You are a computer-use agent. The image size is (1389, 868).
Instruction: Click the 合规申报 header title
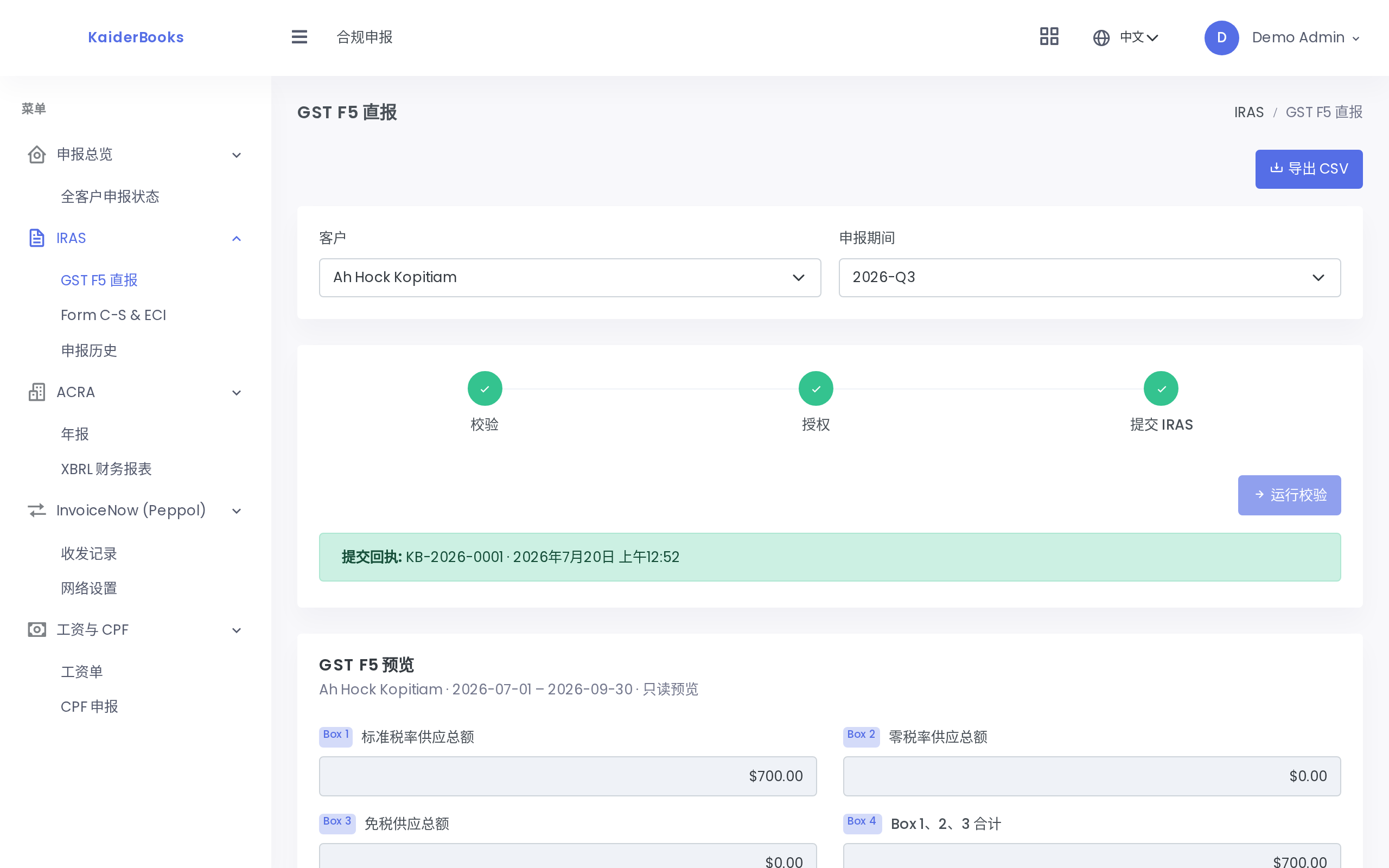(365, 37)
